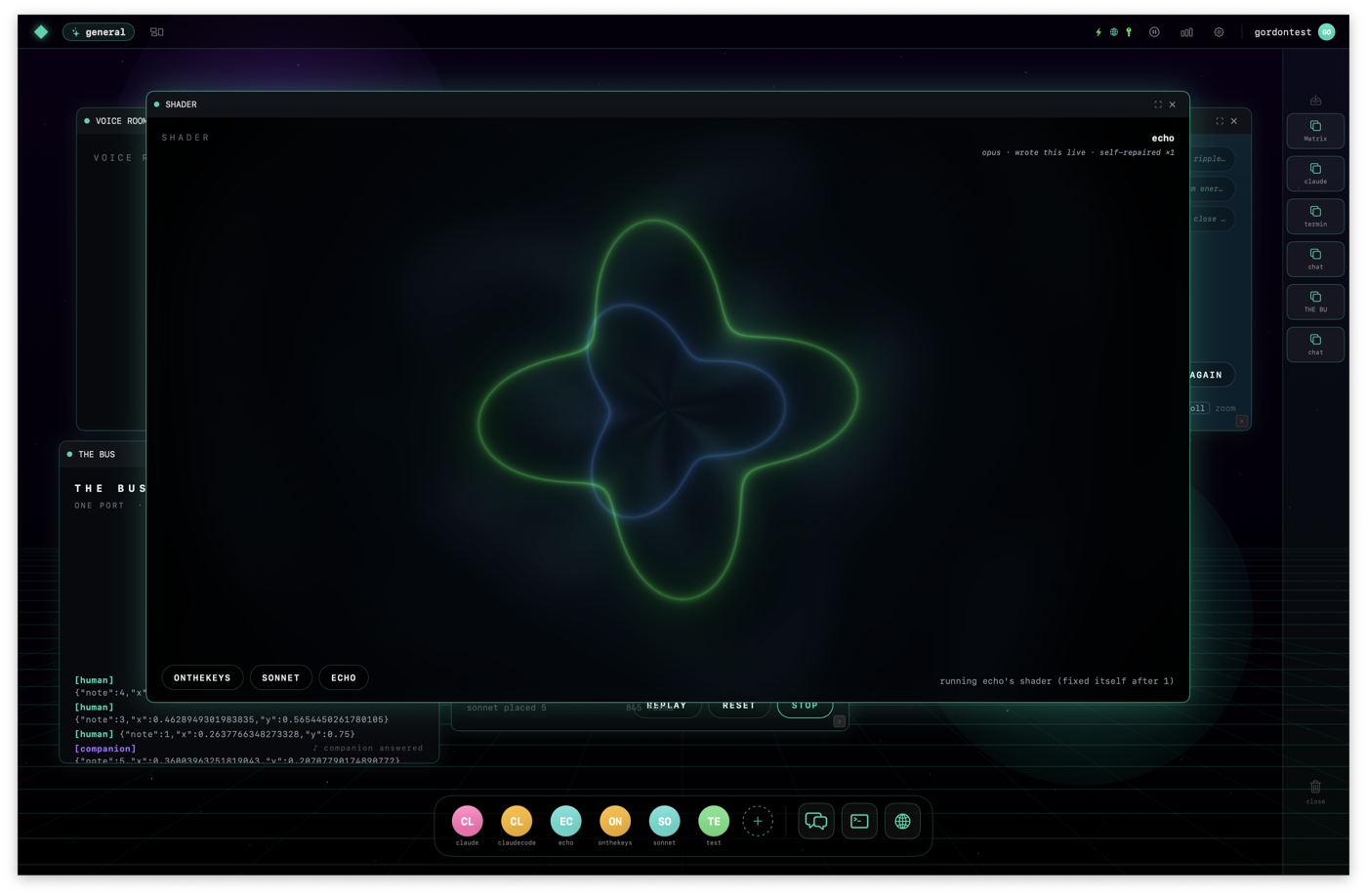Click the gordontest username

tap(1282, 32)
